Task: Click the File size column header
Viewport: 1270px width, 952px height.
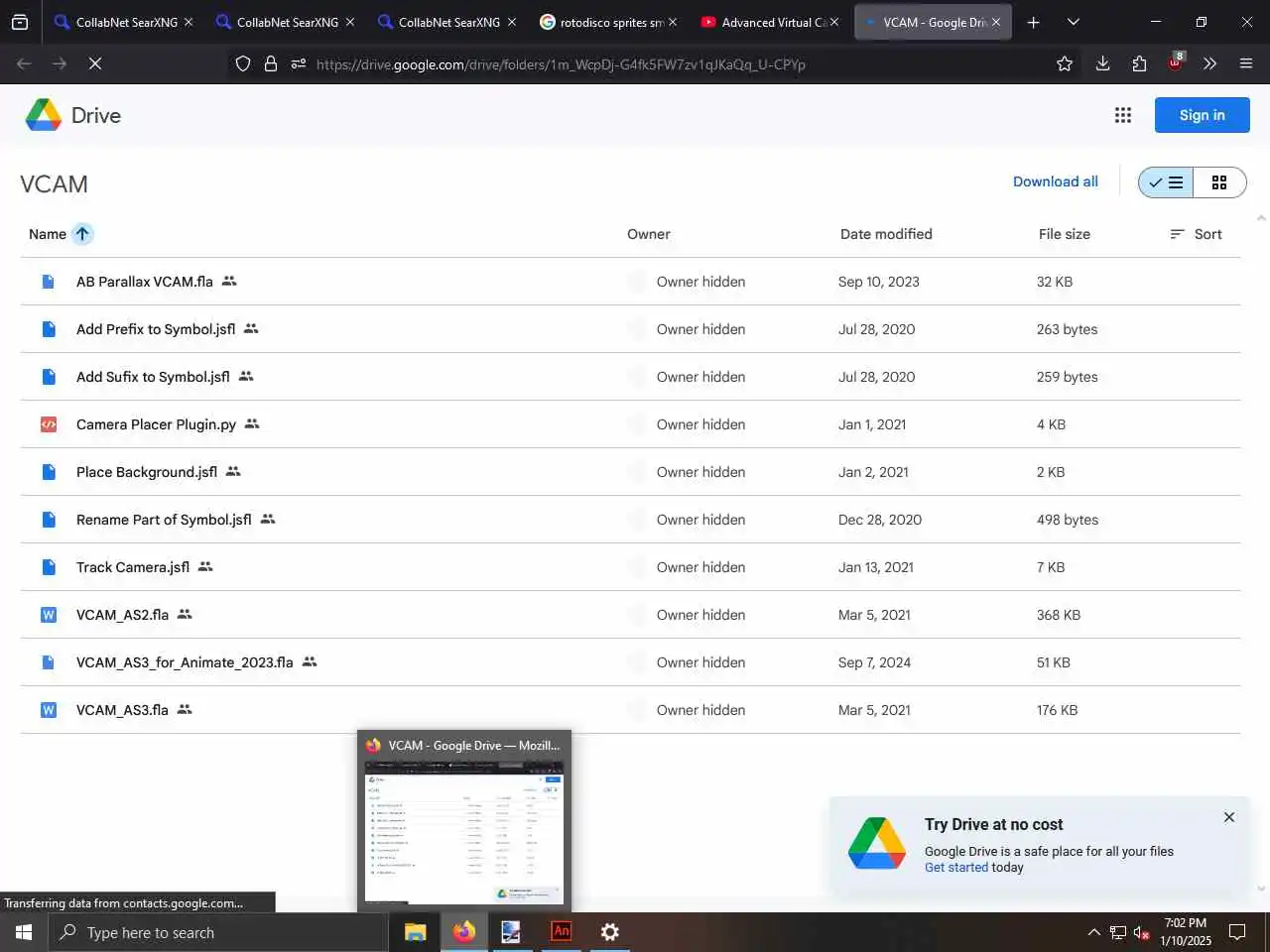Action: click(1064, 234)
